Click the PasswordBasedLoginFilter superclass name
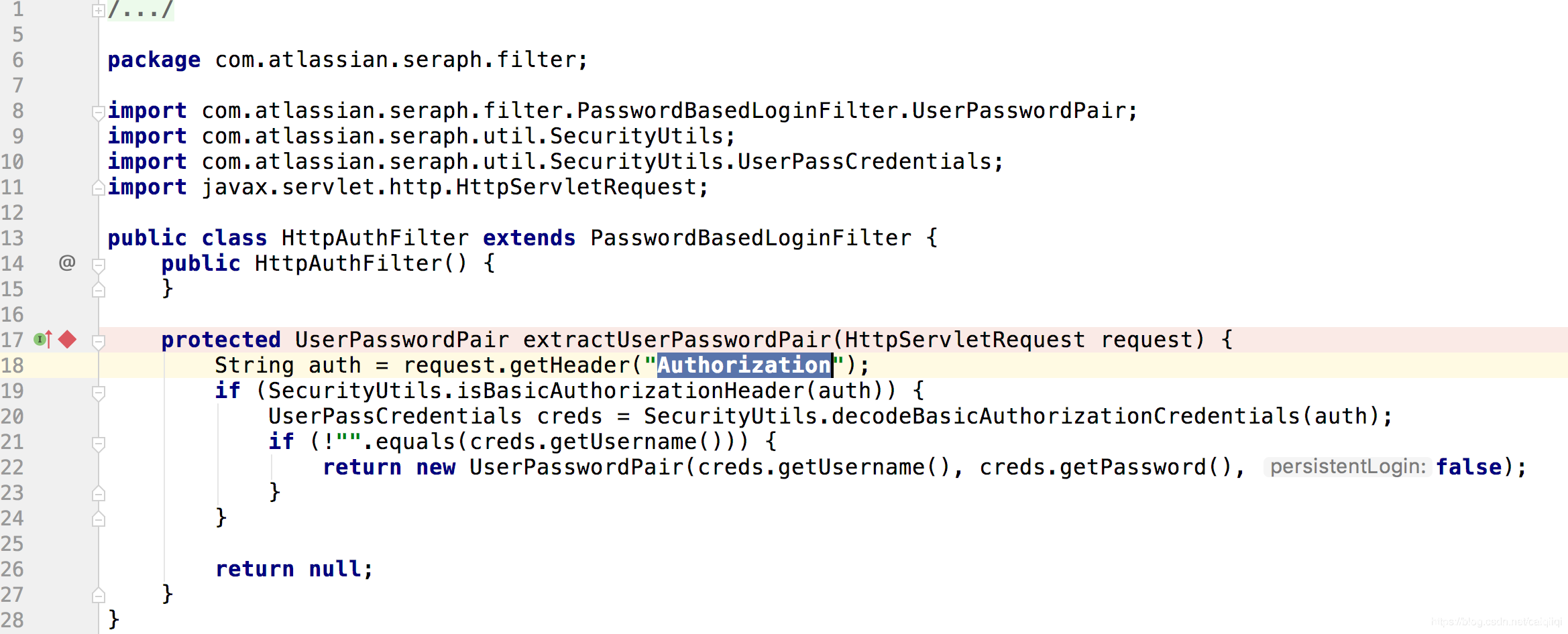Image resolution: width=1568 pixels, height=634 pixels. 750,238
